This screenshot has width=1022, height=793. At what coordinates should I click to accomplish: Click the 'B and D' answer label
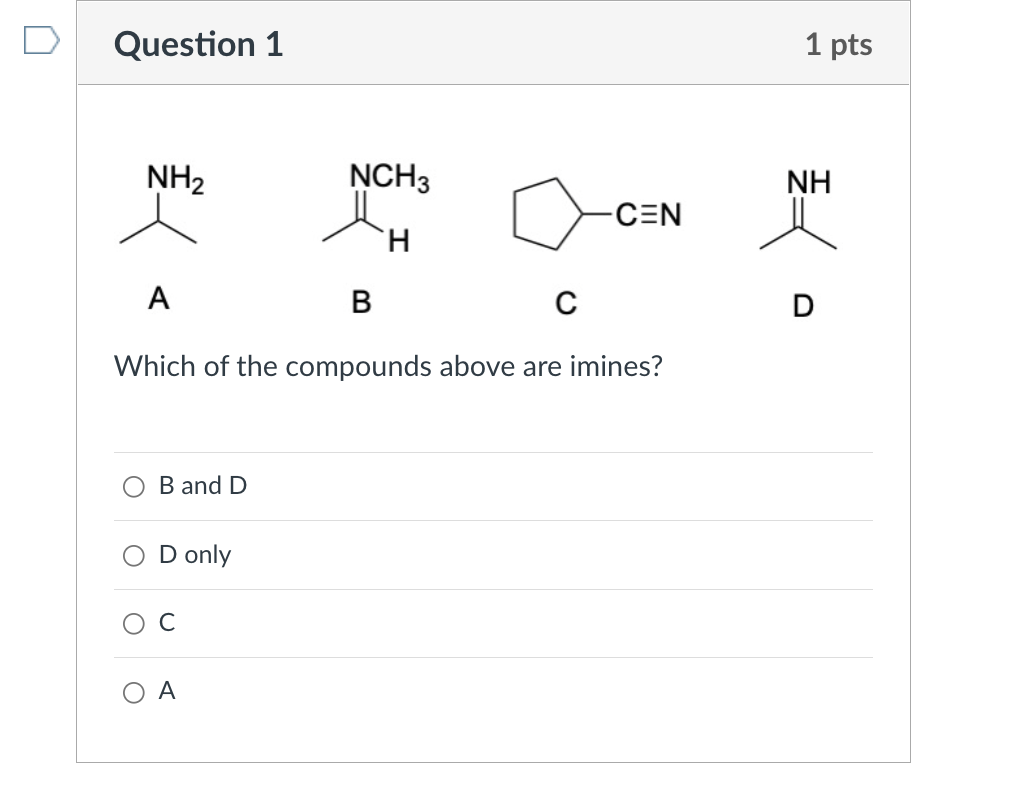tap(203, 486)
